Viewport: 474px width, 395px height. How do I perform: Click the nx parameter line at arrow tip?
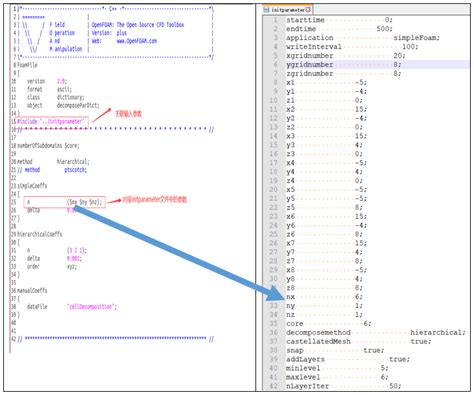coord(324,297)
